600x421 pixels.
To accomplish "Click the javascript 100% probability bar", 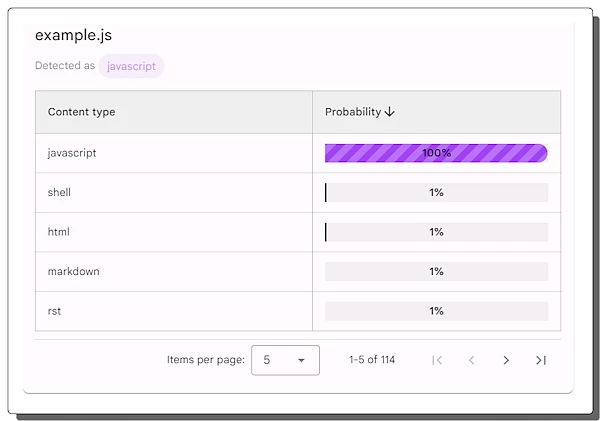I will click(436, 153).
